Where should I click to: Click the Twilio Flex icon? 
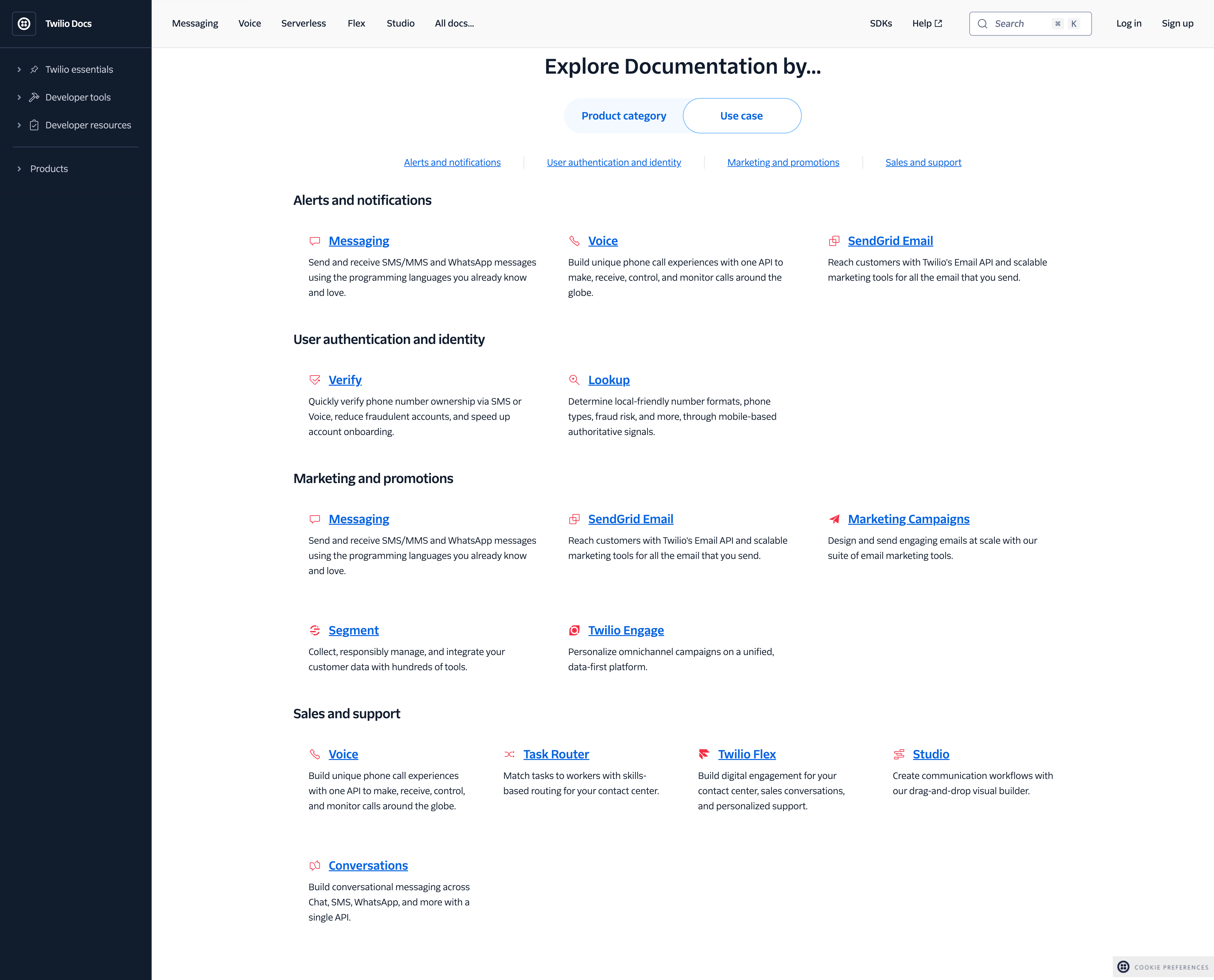pyautogui.click(x=704, y=754)
